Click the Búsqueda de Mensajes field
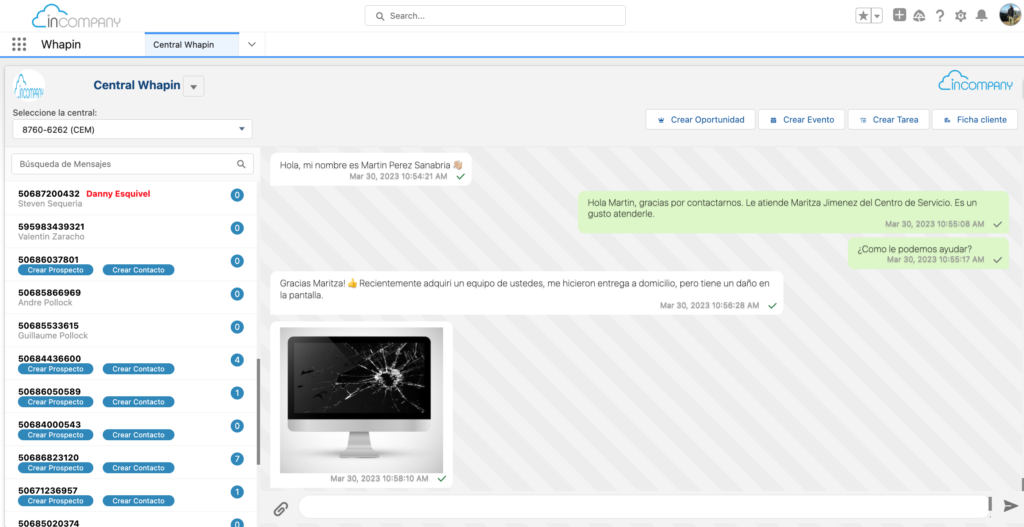1024x527 pixels. [x=133, y=164]
